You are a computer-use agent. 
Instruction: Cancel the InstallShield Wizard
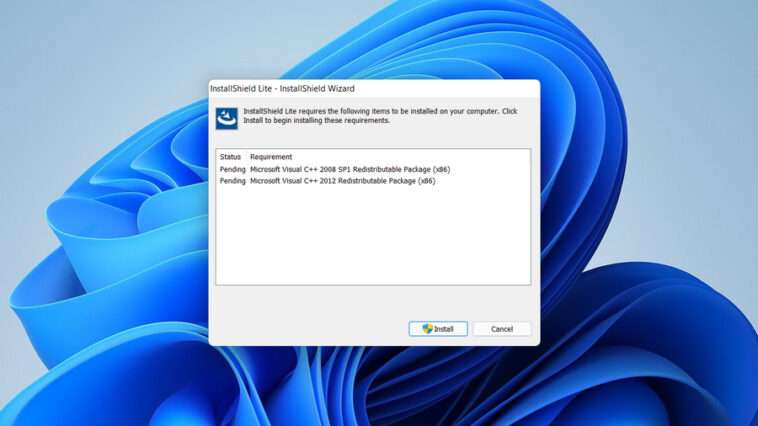click(x=501, y=329)
